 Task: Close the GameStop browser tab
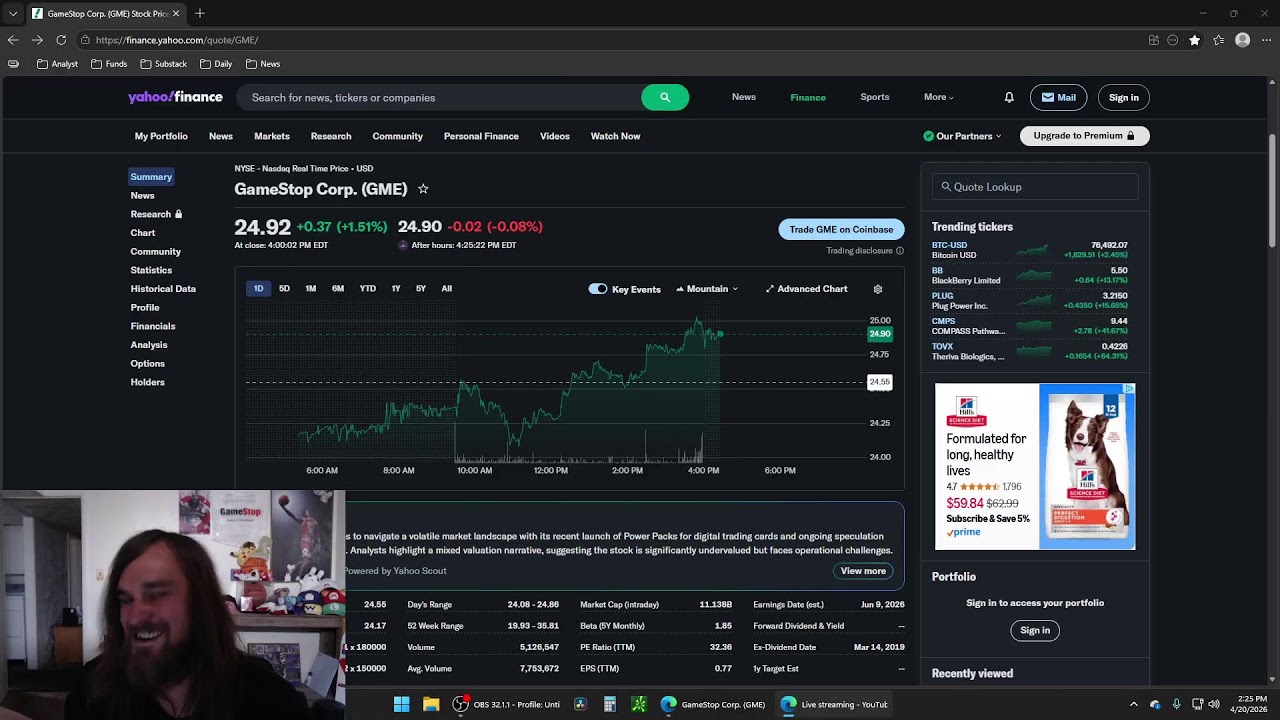[176, 14]
